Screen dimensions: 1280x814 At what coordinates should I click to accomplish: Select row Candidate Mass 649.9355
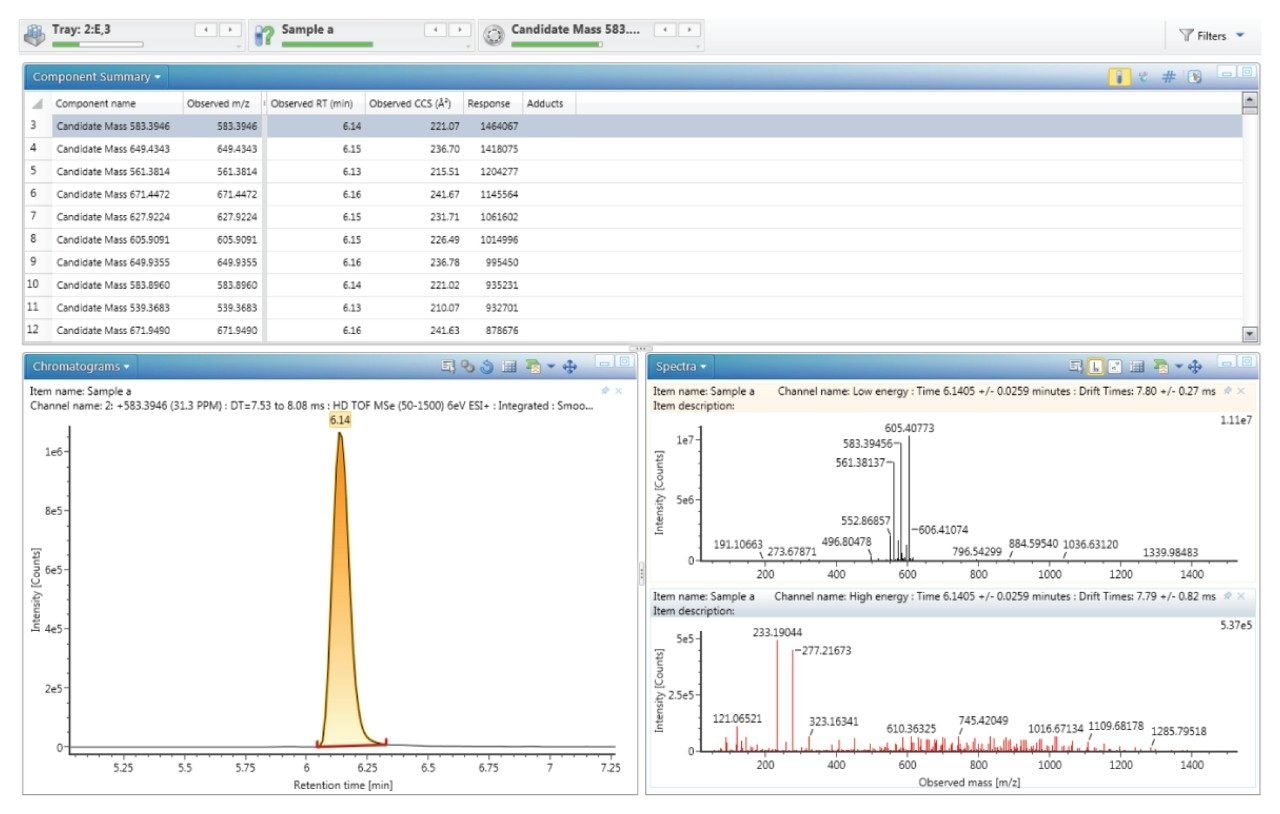point(633,262)
